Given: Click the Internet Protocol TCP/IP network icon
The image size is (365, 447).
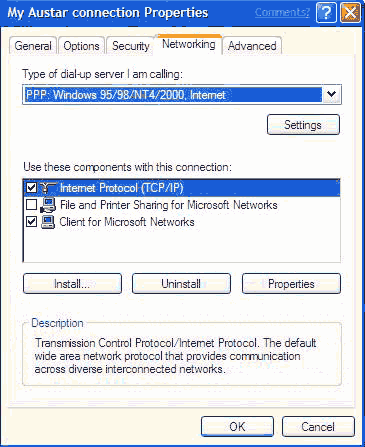Looking at the screenshot, I should 48,188.
